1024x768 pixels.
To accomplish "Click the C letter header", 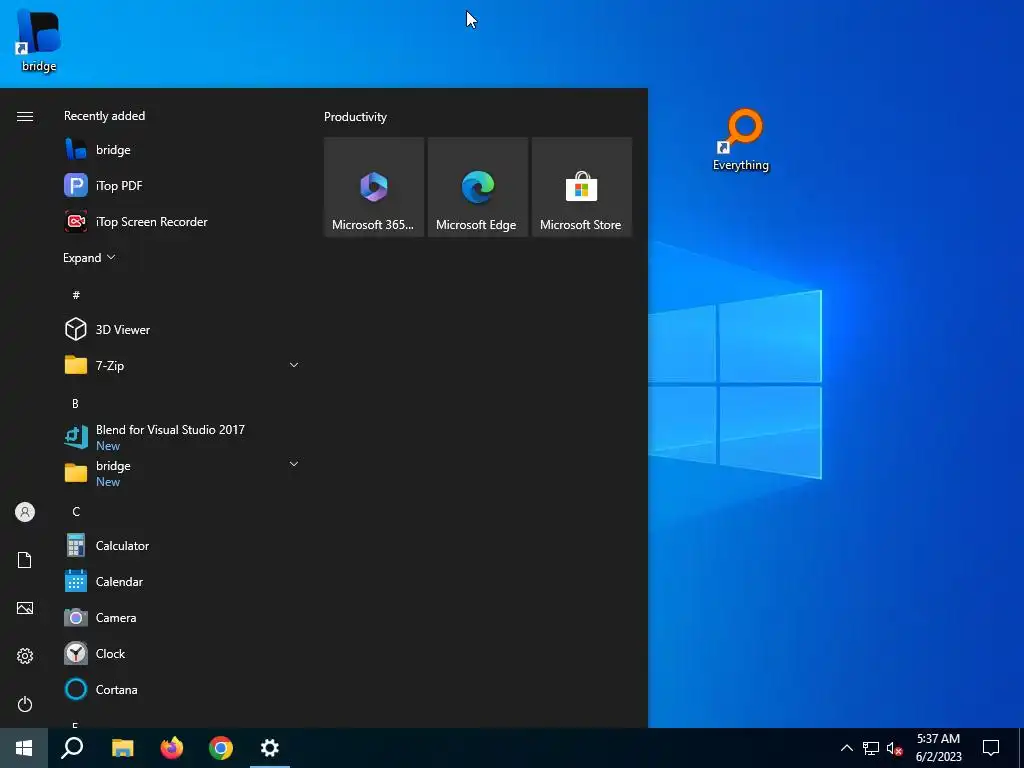I will click(x=76, y=511).
